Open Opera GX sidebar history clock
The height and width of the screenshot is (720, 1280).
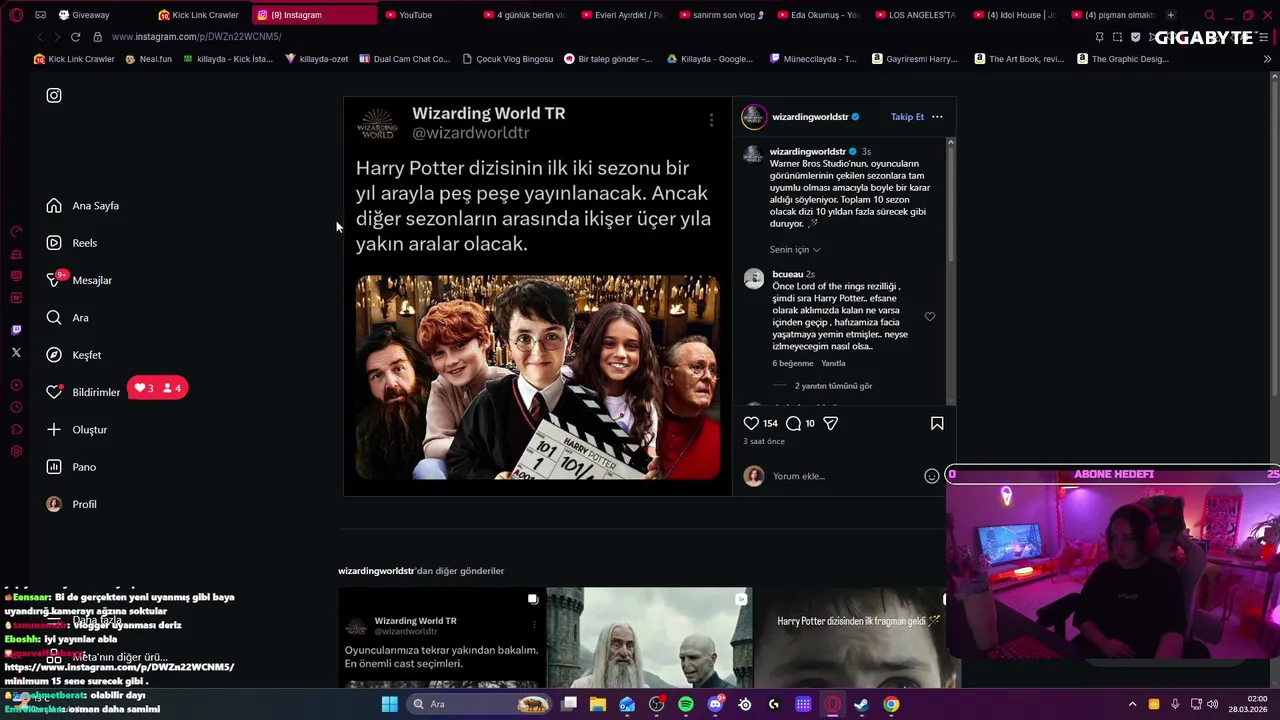click(x=16, y=407)
